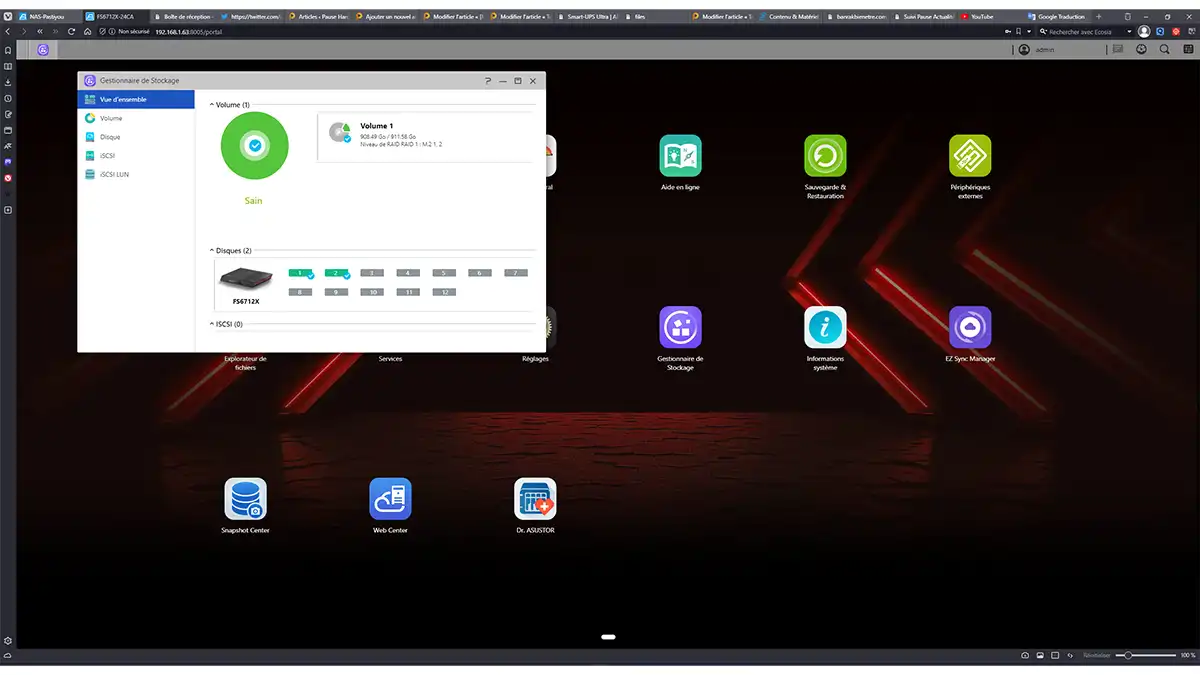Click the help question mark in Gestionnaire de Stockage
This screenshot has width=1200, height=675.
(x=487, y=81)
